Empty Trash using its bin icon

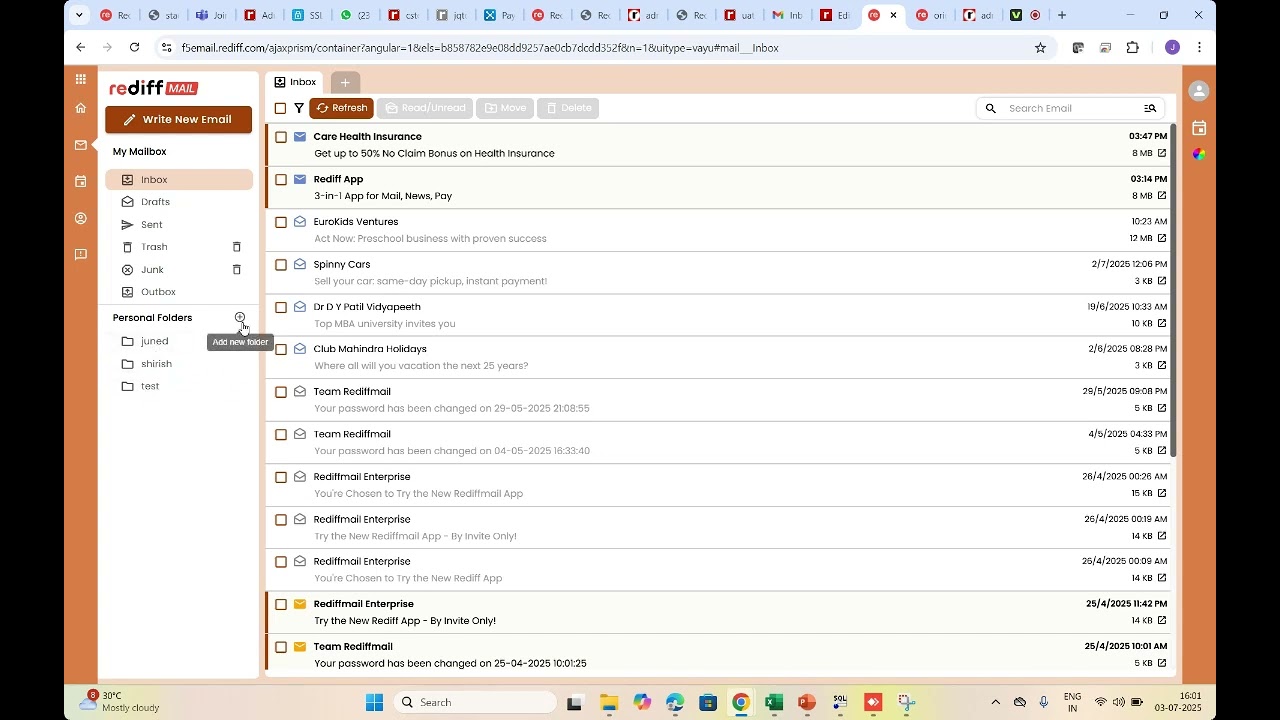(x=237, y=247)
